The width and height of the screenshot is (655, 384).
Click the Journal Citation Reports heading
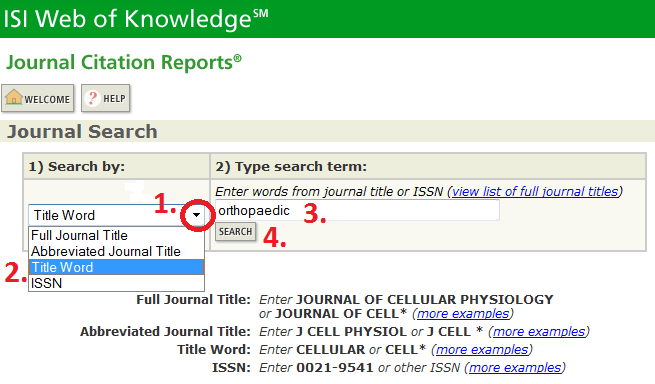[124, 63]
